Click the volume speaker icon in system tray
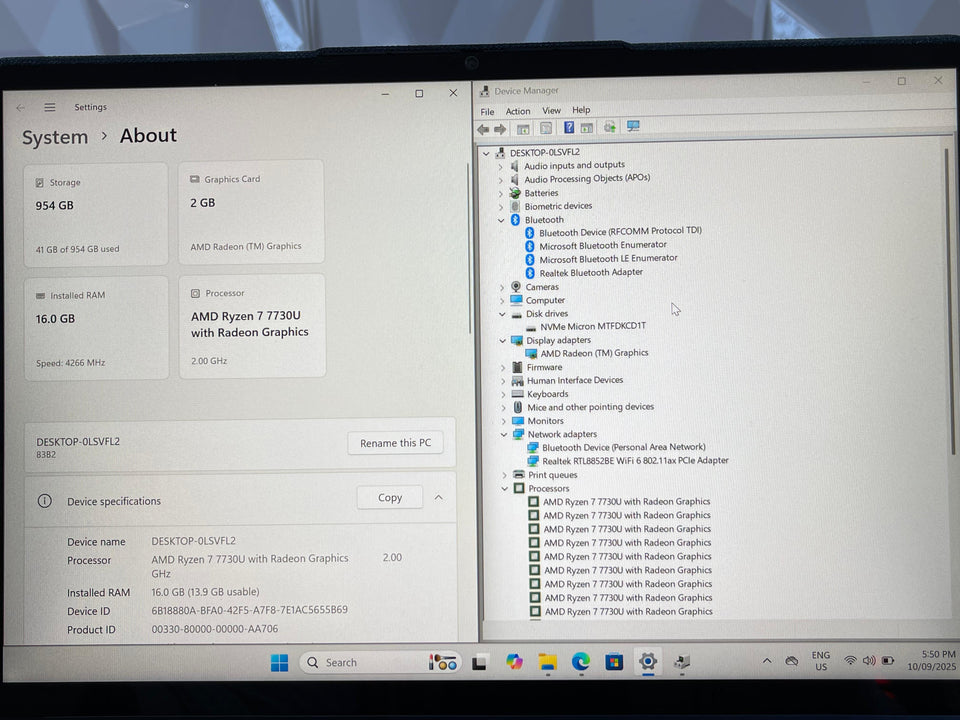This screenshot has height=720, width=960. click(869, 661)
